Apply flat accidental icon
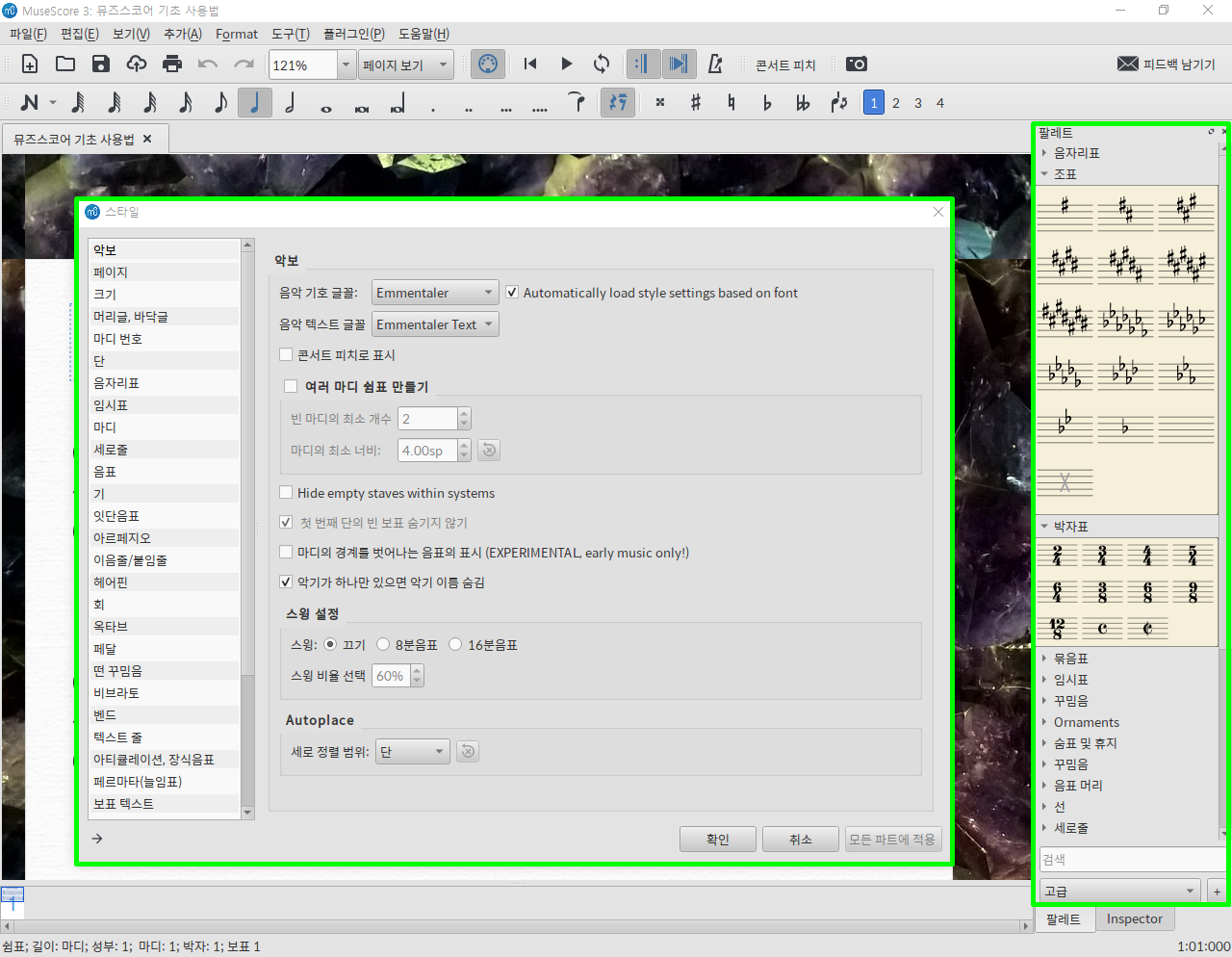This screenshot has width=1232, height=957. (x=767, y=102)
